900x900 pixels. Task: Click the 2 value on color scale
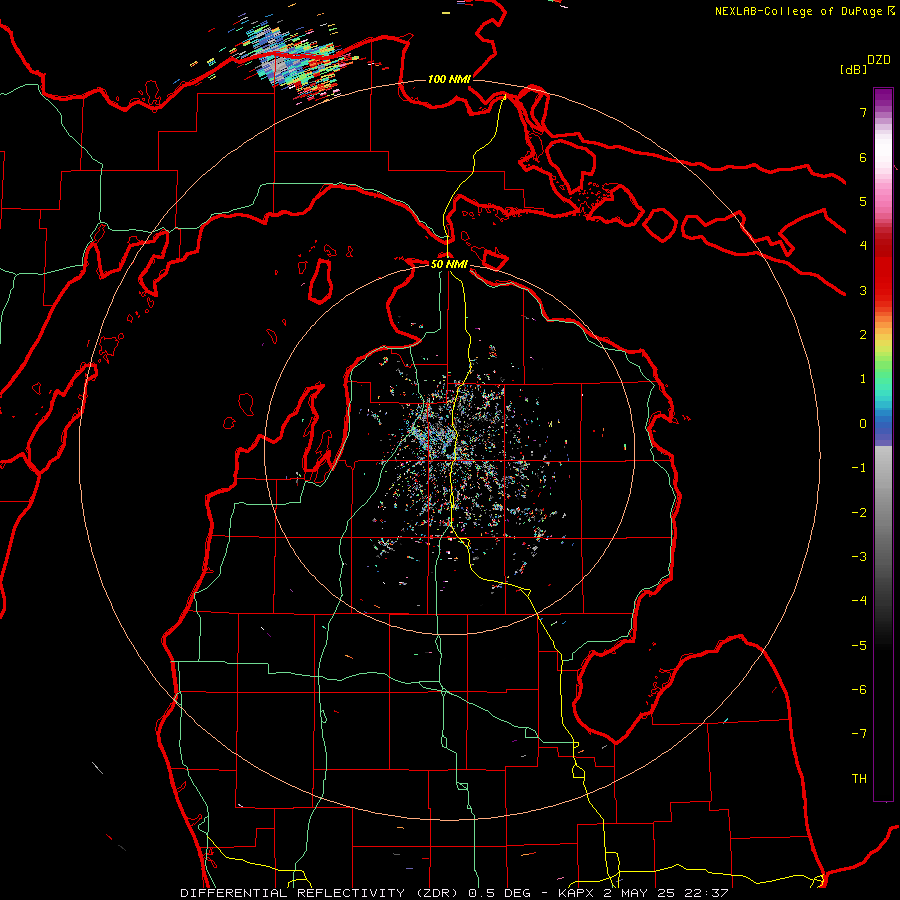tap(863, 335)
